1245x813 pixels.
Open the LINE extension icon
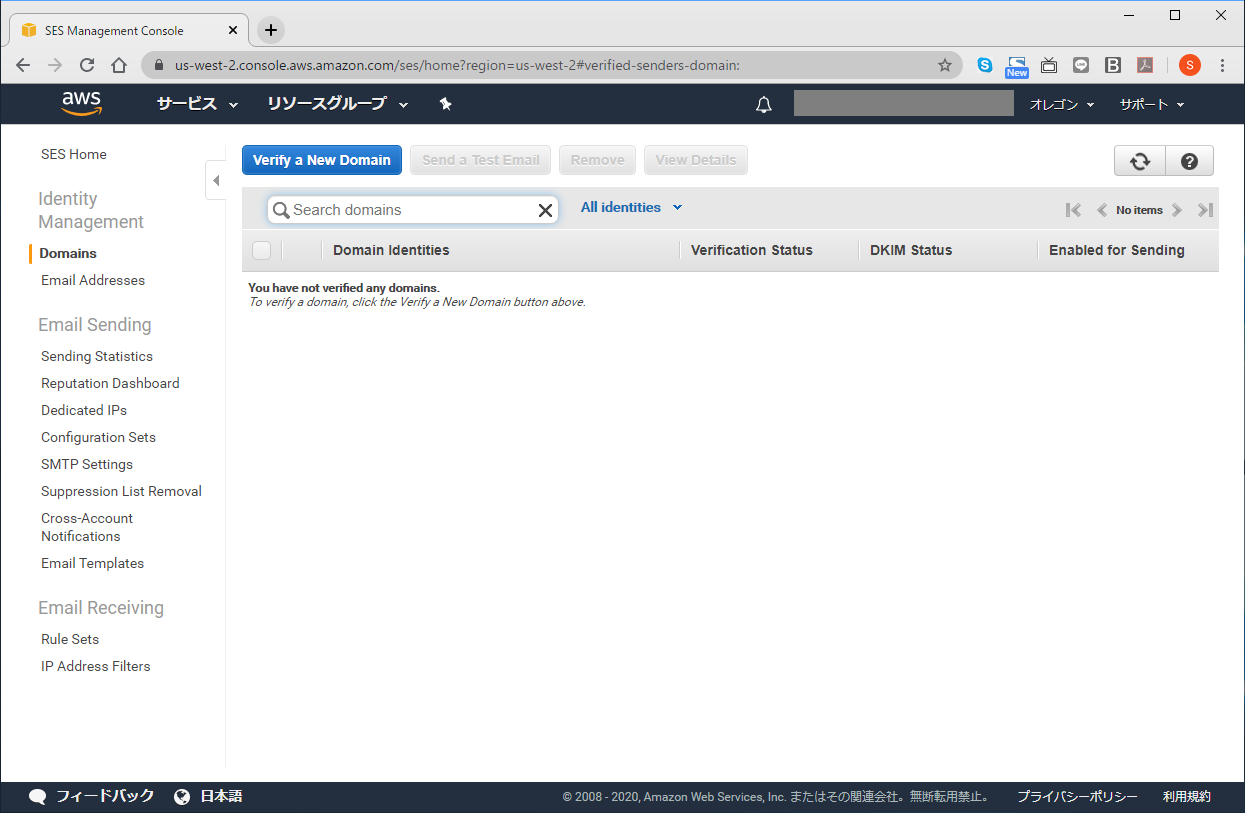[1081, 65]
